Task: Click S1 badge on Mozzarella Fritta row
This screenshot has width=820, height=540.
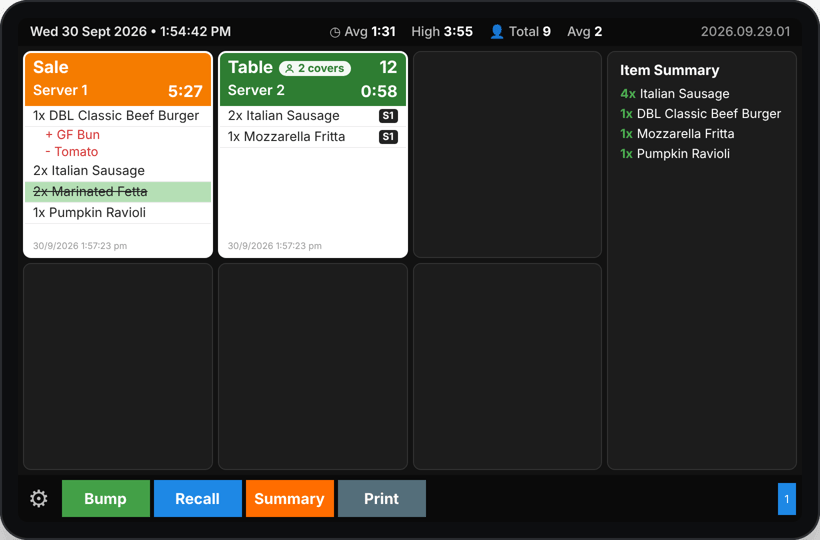Action: (x=388, y=137)
